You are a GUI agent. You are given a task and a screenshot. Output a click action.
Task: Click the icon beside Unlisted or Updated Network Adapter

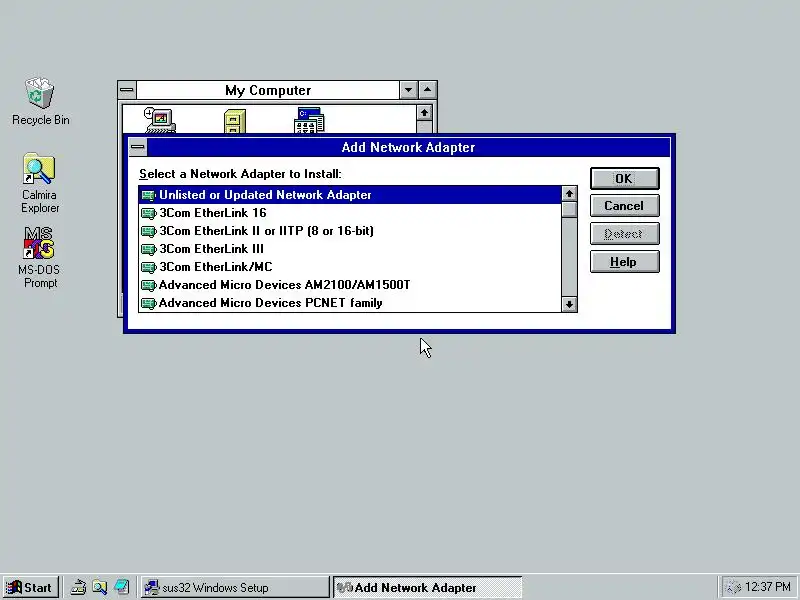coord(148,195)
